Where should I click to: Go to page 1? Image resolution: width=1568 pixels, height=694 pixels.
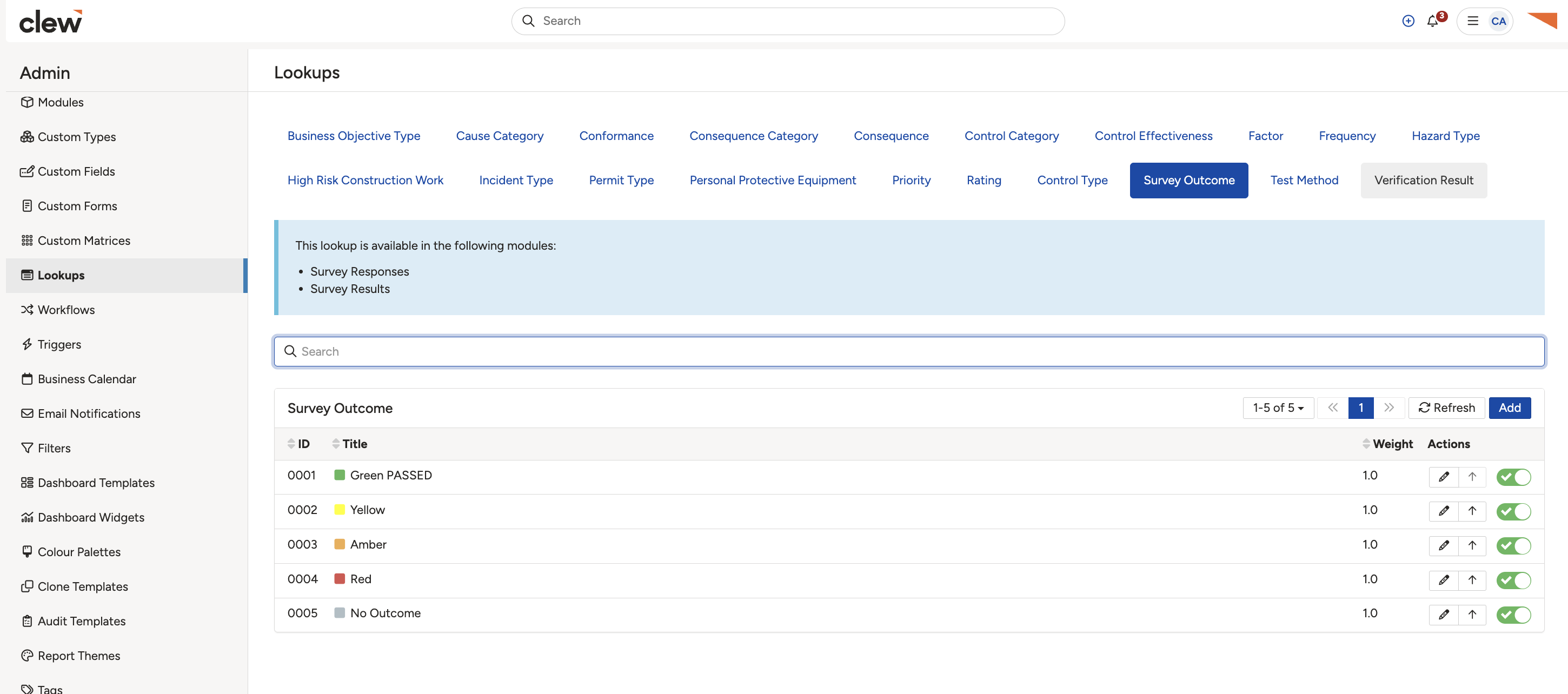(1360, 408)
